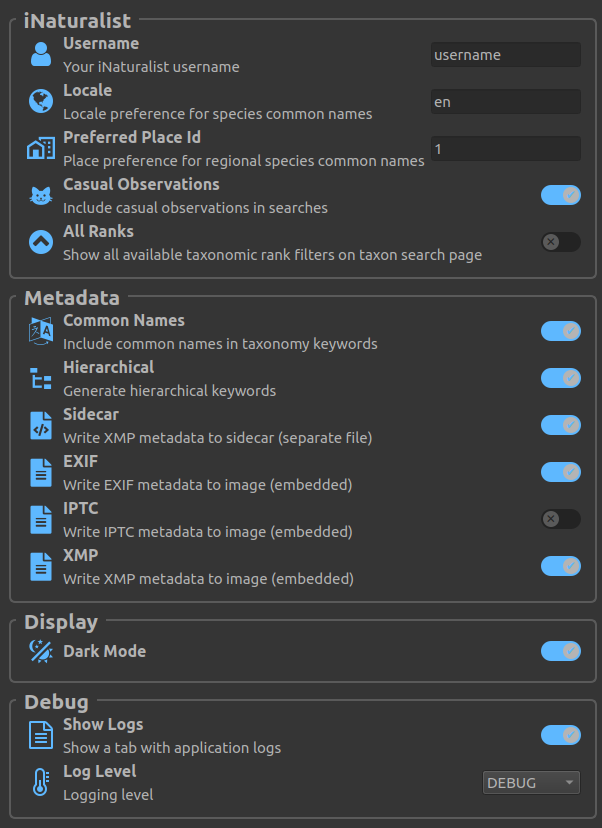Click the 'Logging level' description
Viewport: 602px width, 828px height.
pos(108,795)
